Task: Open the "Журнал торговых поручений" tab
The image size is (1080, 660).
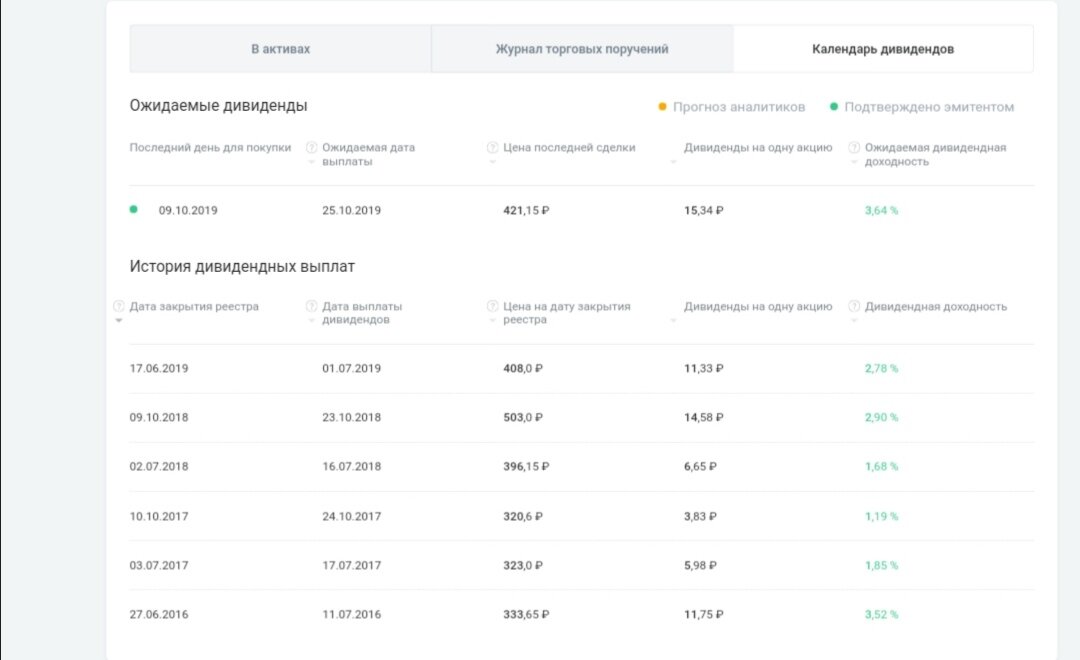Action: coord(582,49)
